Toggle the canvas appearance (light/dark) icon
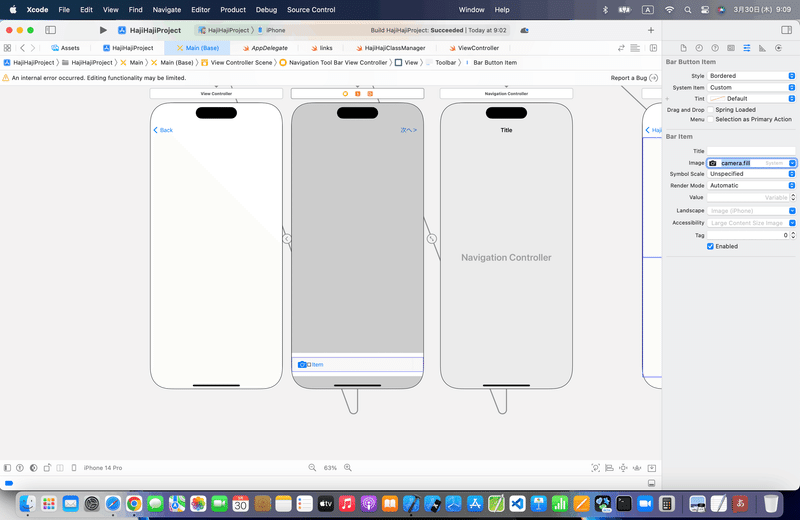The width and height of the screenshot is (800, 520). click(34, 467)
